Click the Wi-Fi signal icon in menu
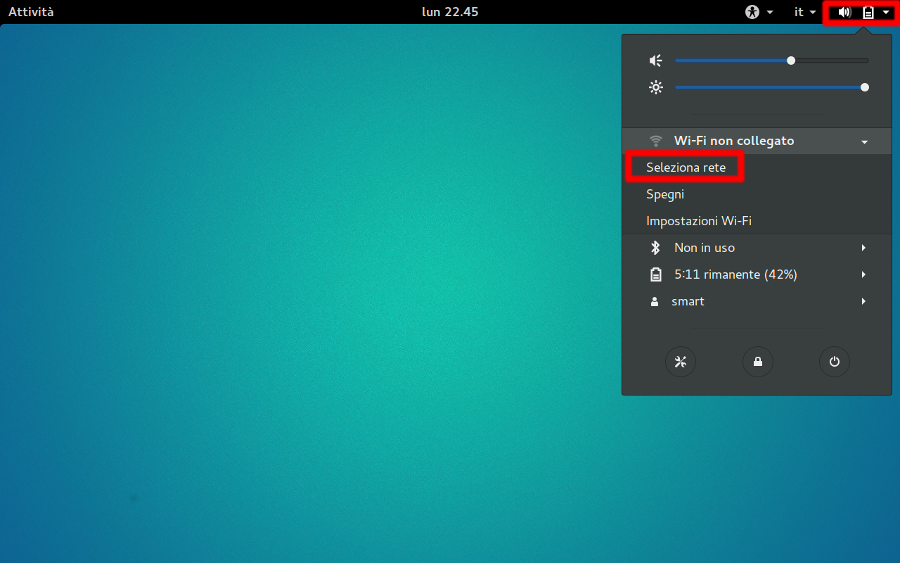The width and height of the screenshot is (900, 563). point(656,141)
